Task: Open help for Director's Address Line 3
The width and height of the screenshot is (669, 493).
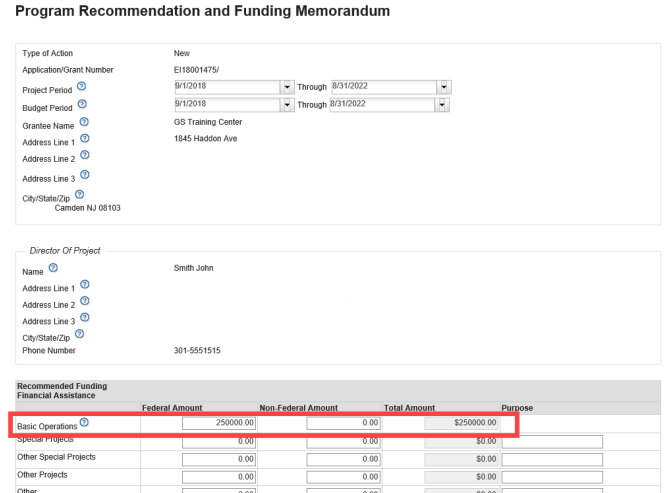Action: point(86,318)
